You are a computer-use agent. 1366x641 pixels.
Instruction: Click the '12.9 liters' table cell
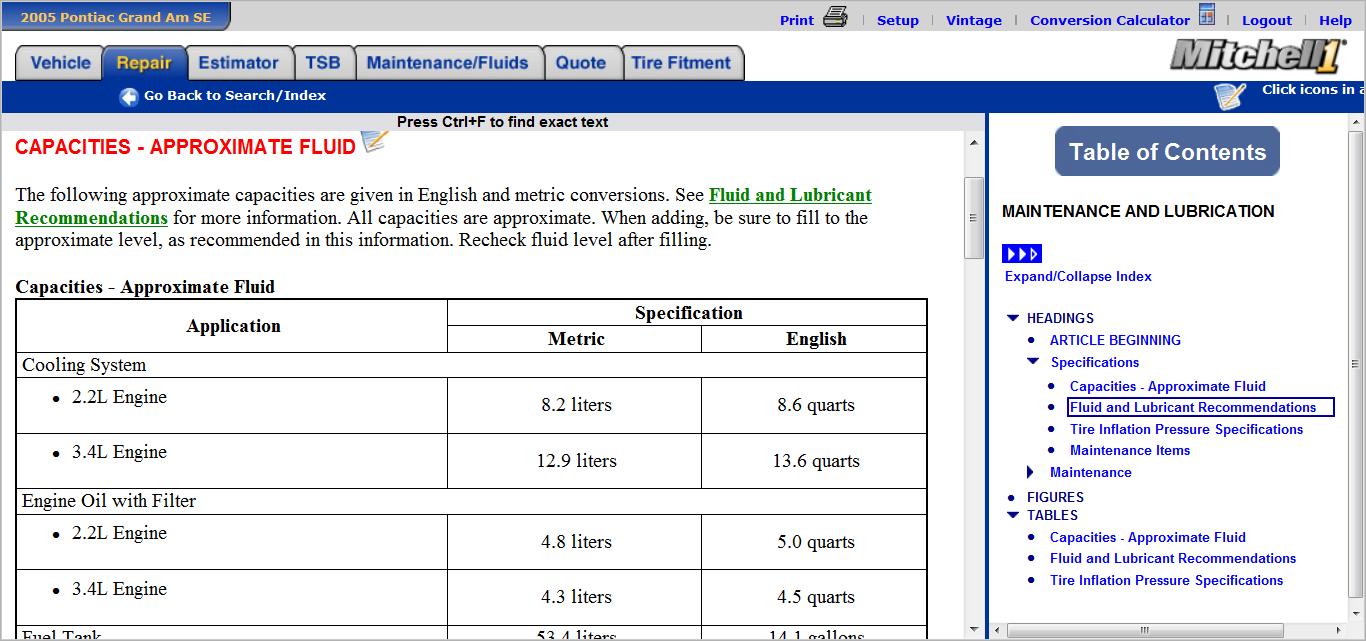tap(576, 461)
